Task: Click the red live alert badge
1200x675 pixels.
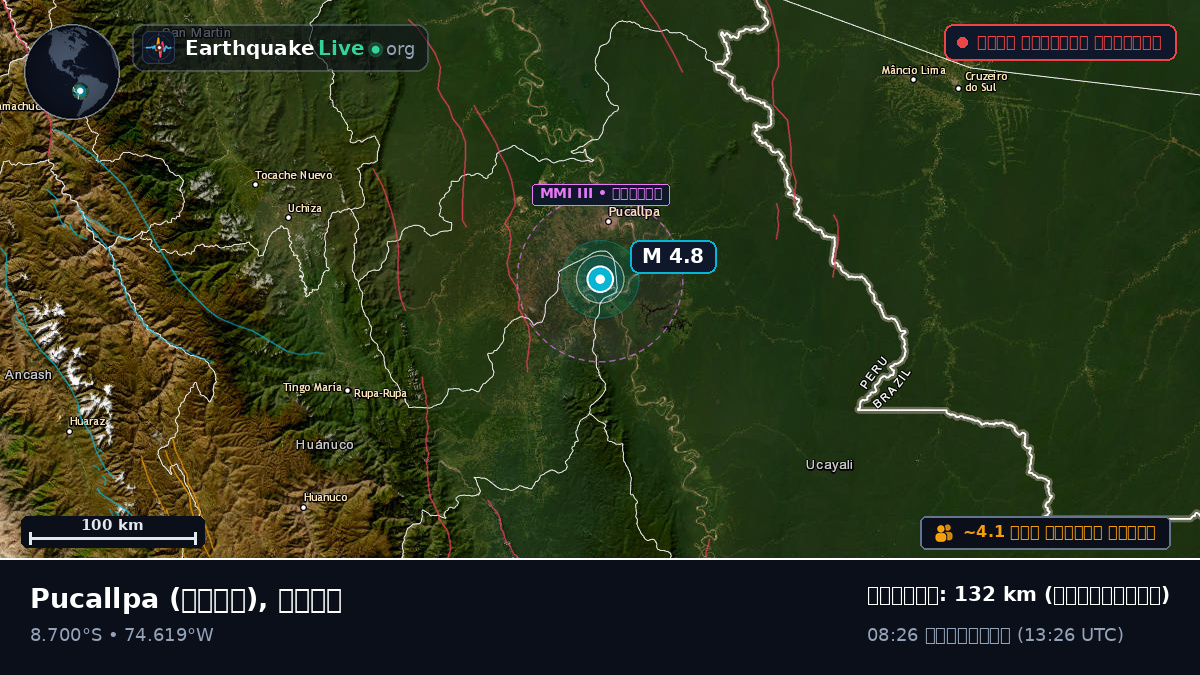Action: [x=1060, y=42]
